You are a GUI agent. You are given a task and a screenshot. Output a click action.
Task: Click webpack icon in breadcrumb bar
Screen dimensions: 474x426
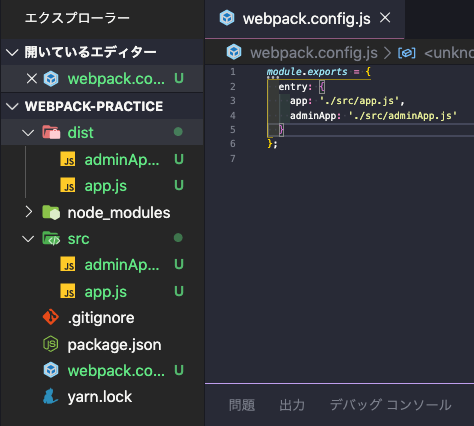pos(234,52)
